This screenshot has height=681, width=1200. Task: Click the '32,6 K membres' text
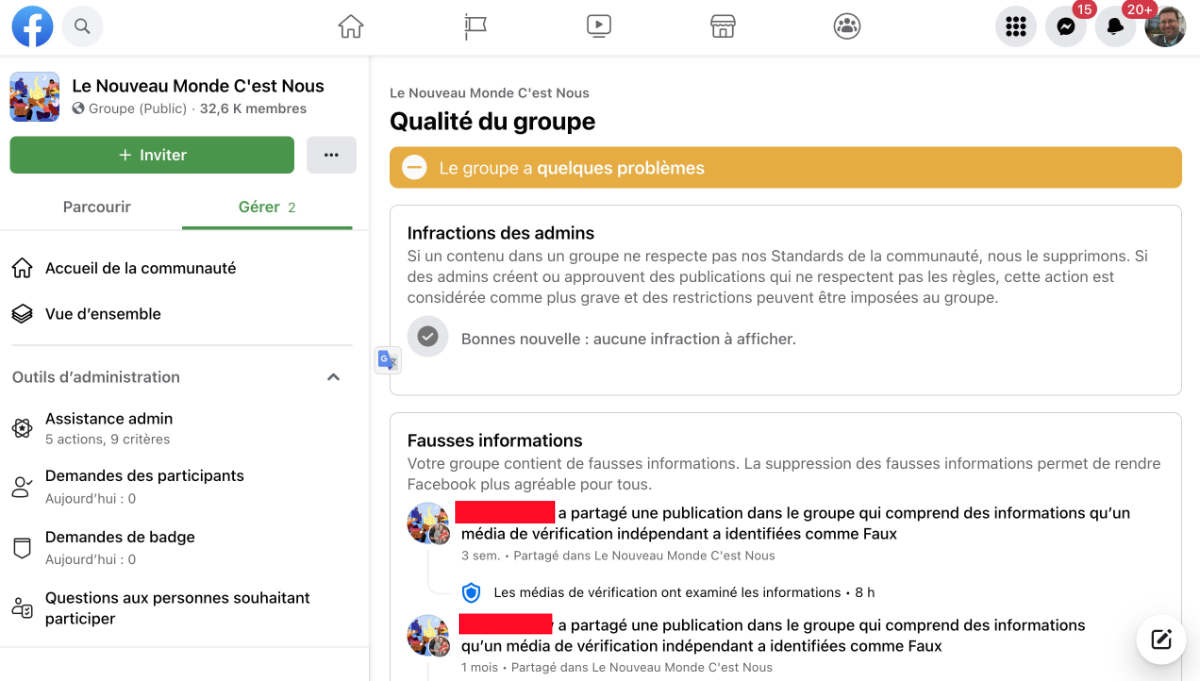click(253, 109)
